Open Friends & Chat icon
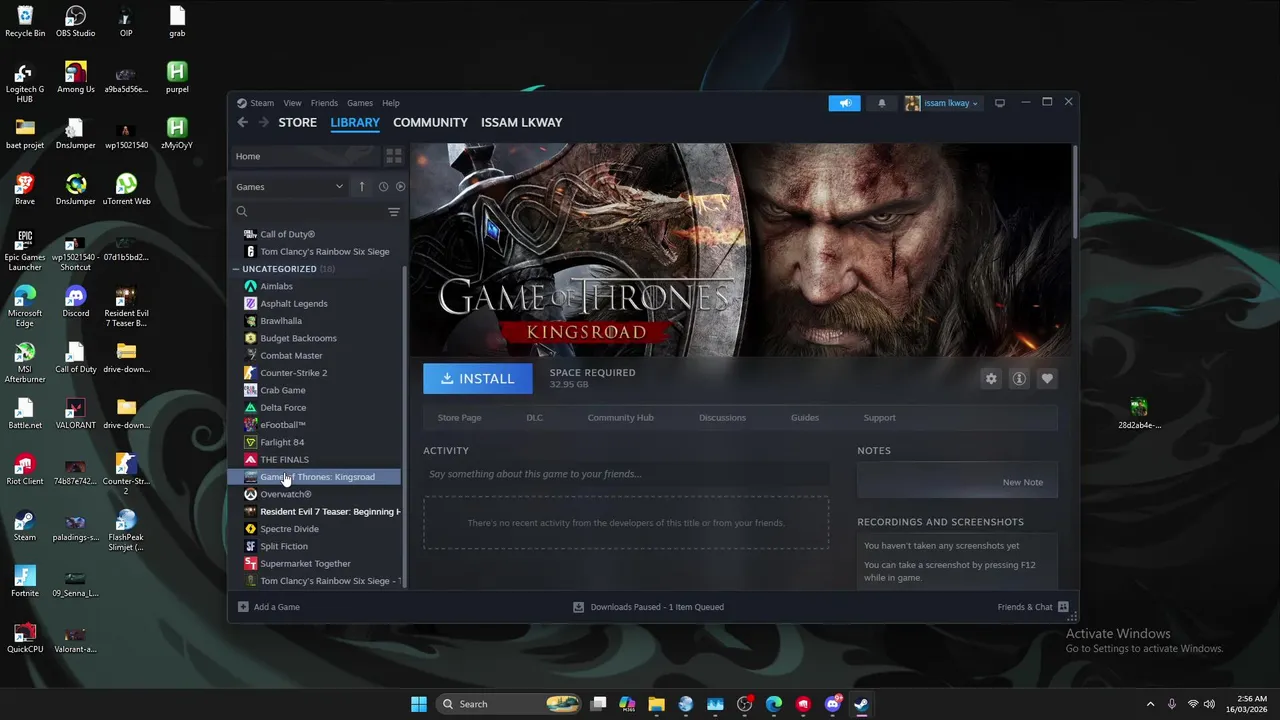 pyautogui.click(x=1063, y=607)
